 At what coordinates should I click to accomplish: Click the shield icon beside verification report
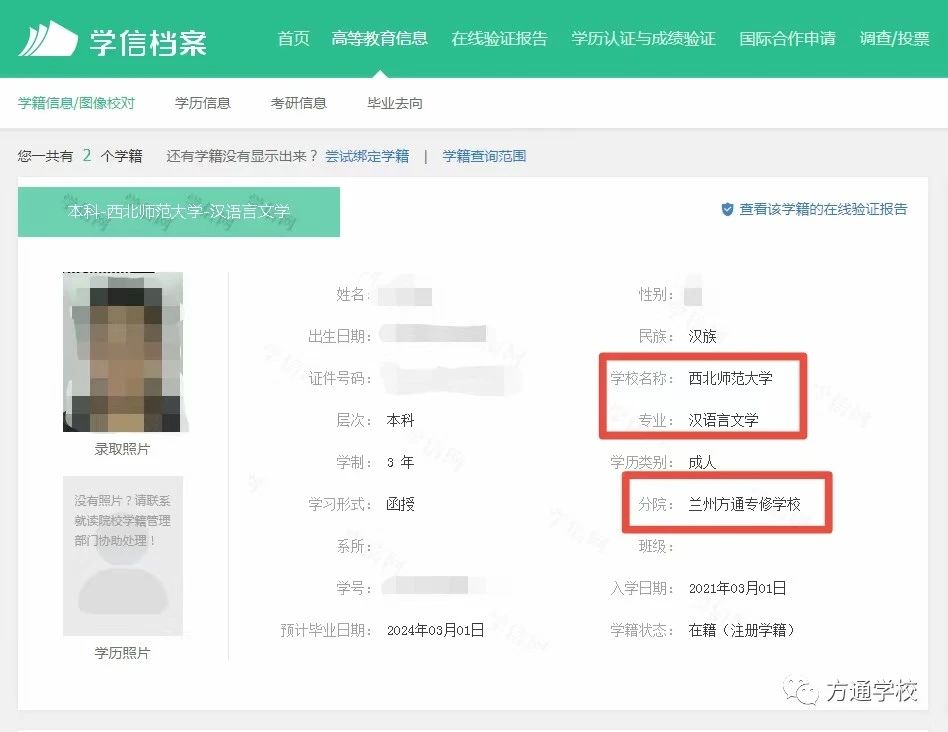click(727, 210)
